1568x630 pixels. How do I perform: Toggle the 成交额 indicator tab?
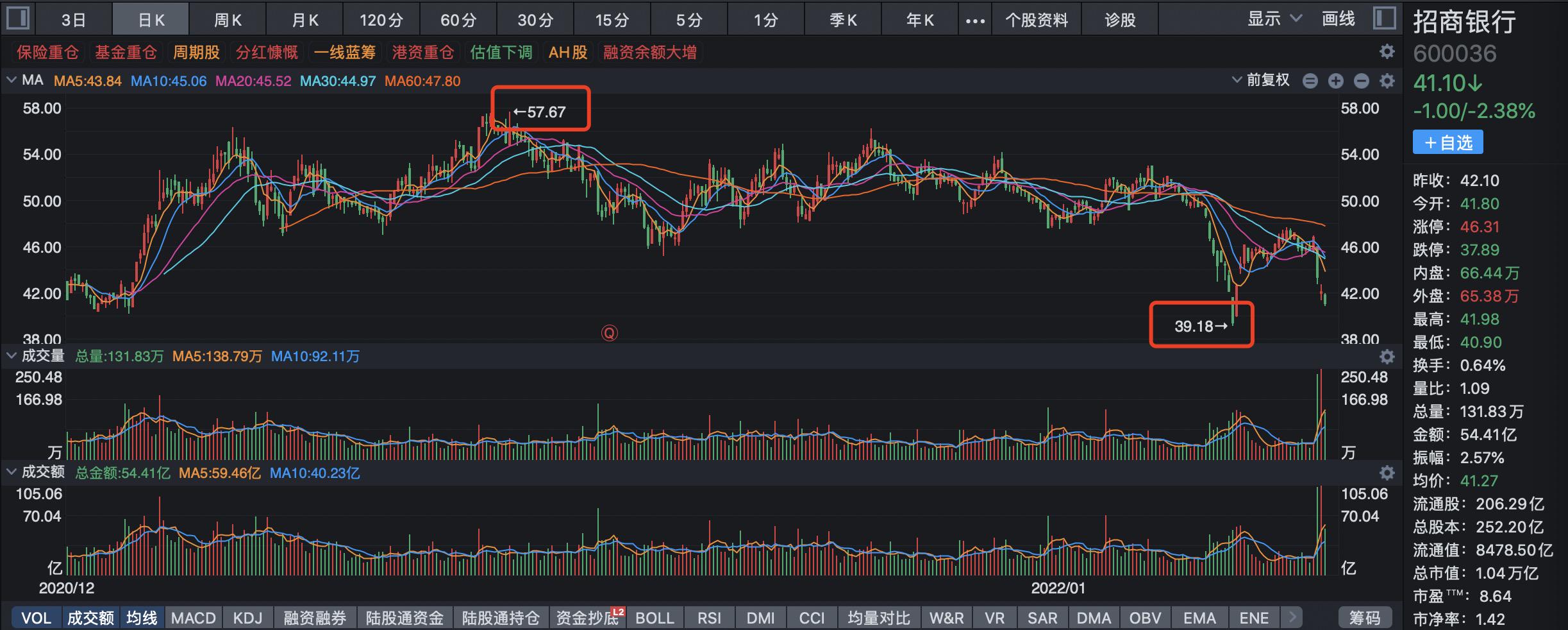click(x=90, y=618)
